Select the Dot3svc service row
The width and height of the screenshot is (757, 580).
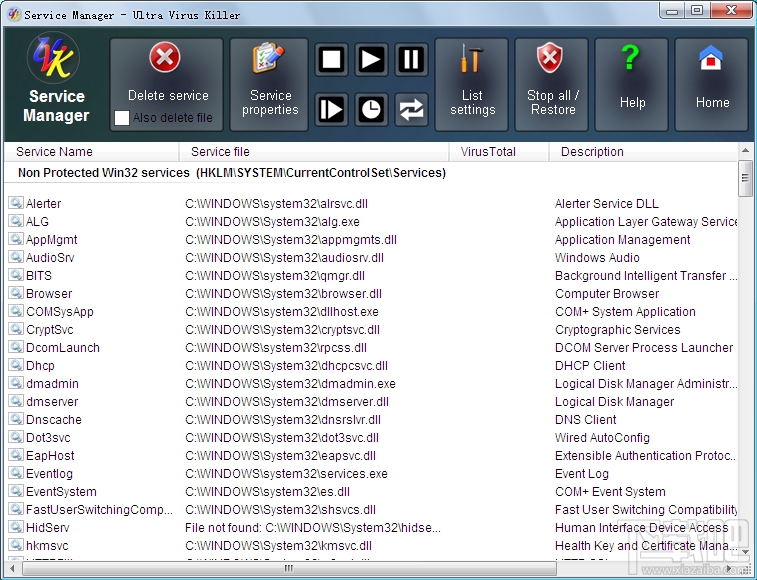point(371,438)
